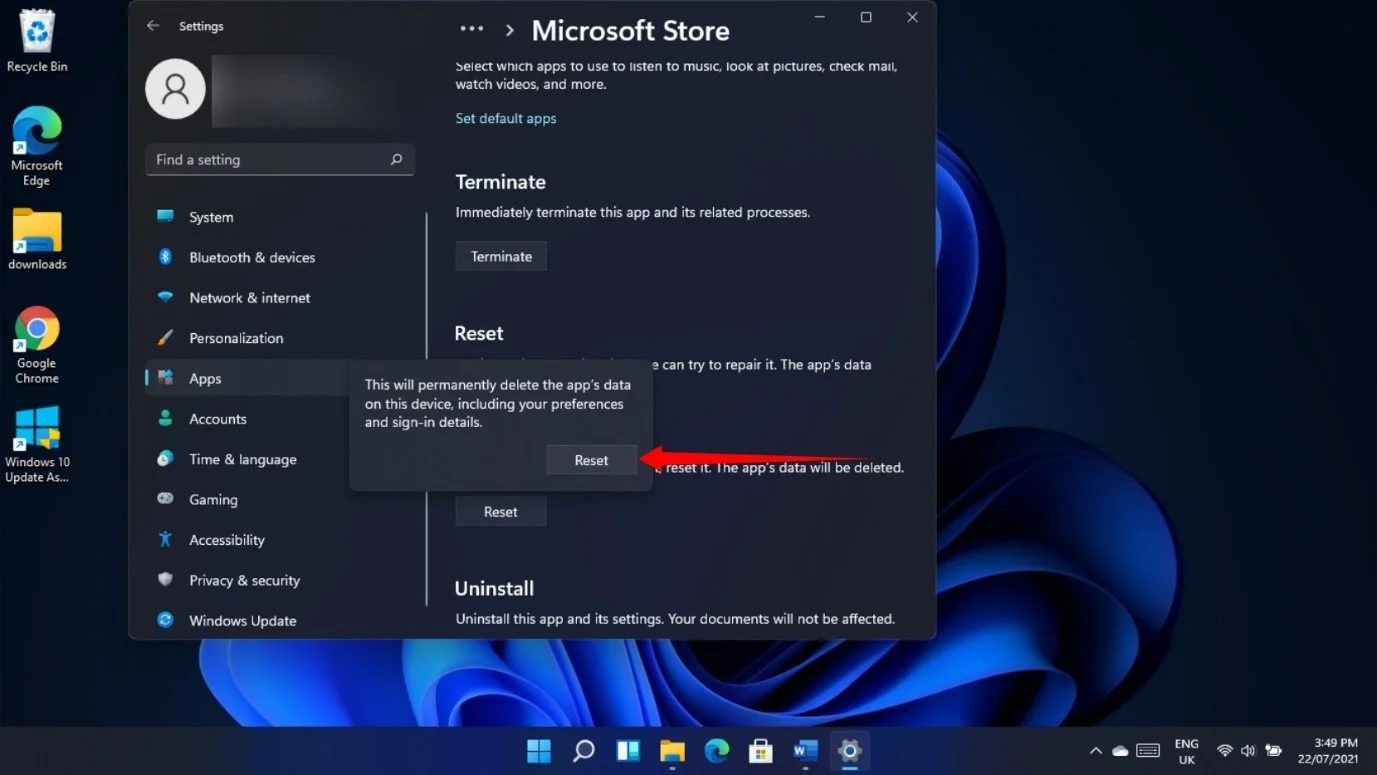This screenshot has width=1377, height=775.
Task: Select Bluetooth & devices label
Action: coord(252,257)
